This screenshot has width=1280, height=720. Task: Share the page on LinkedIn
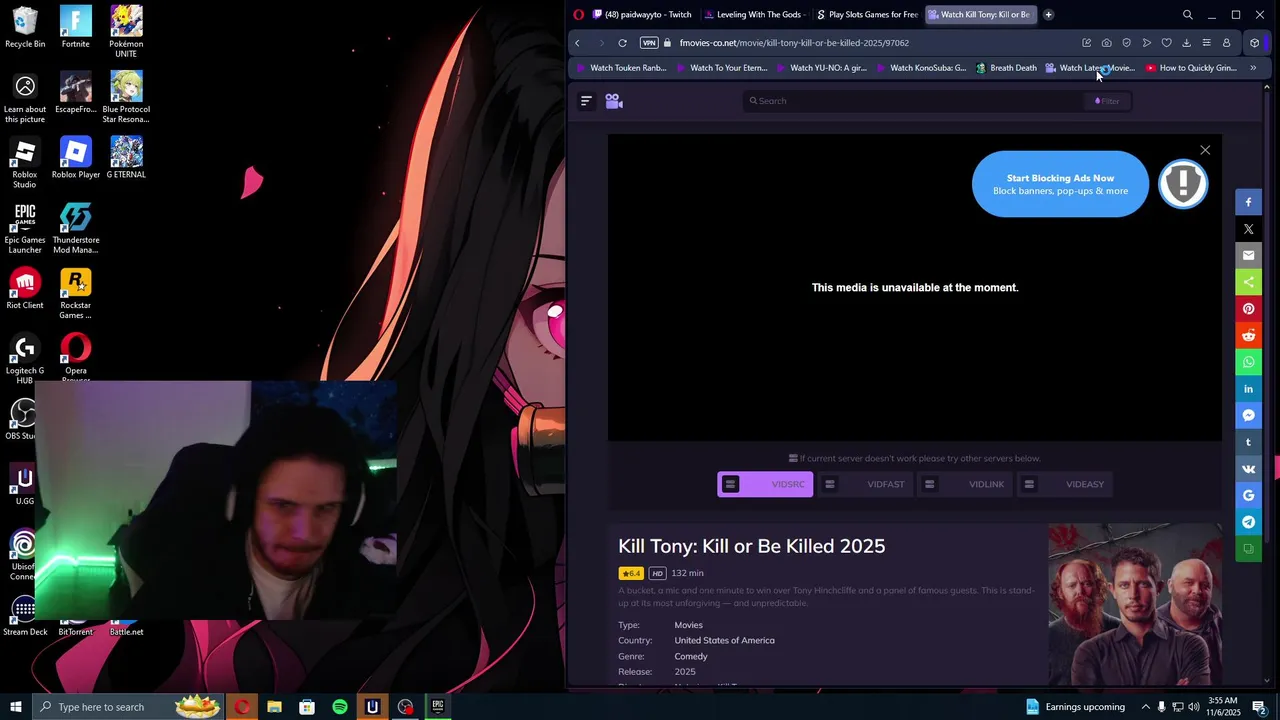click(1248, 389)
